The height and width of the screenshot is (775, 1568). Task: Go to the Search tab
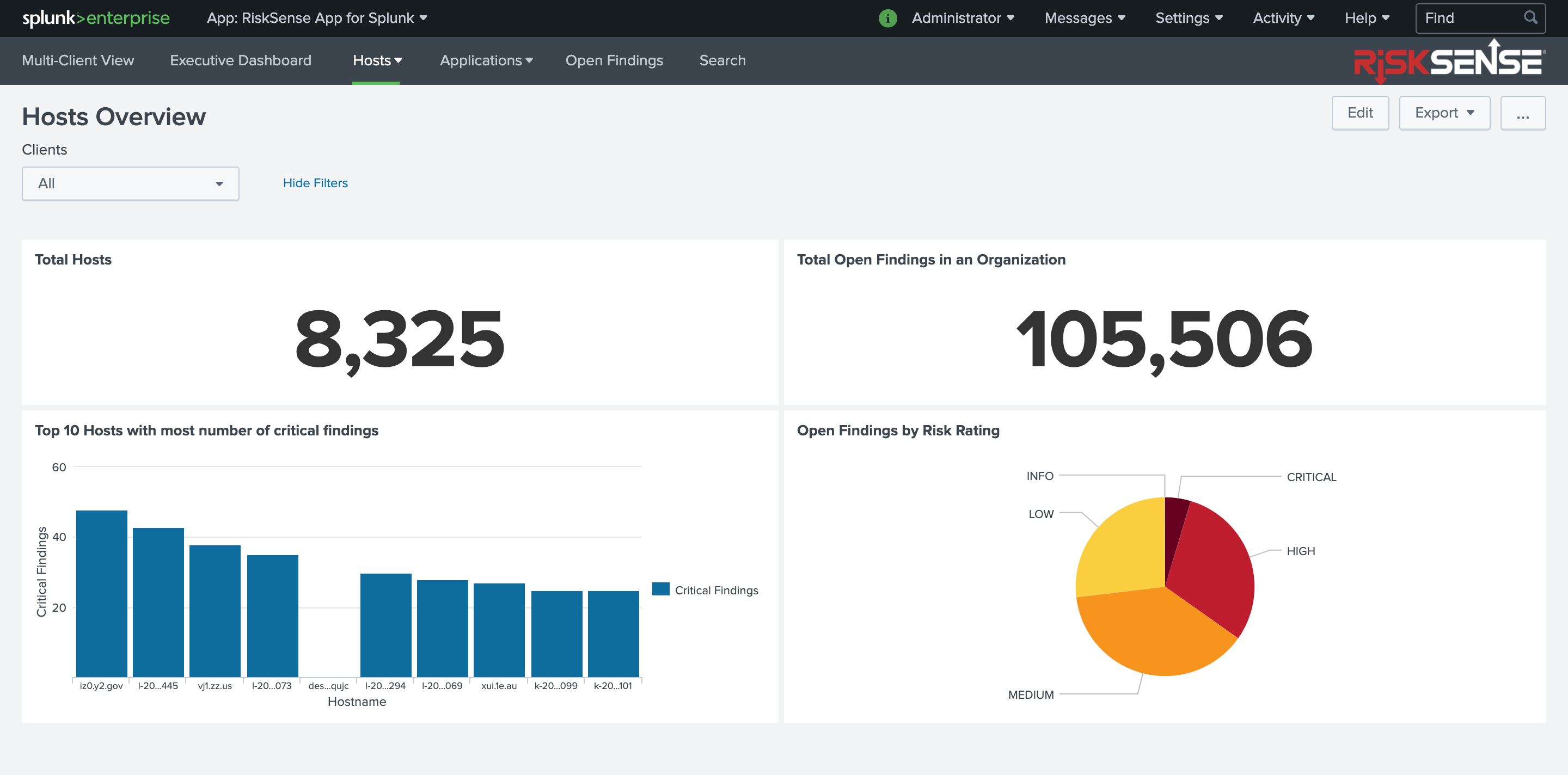pos(722,60)
